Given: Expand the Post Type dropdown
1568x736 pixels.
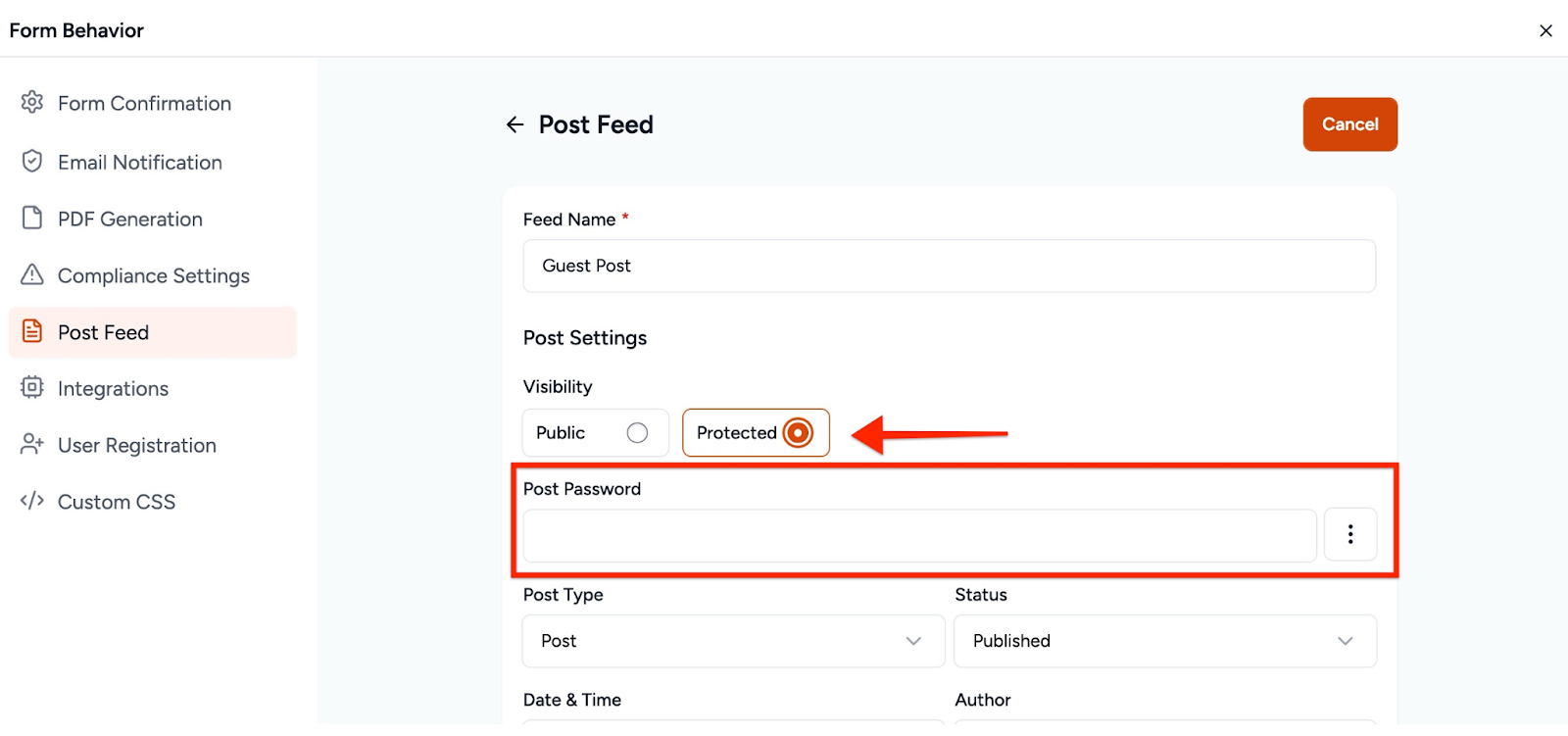Looking at the screenshot, I should point(733,641).
